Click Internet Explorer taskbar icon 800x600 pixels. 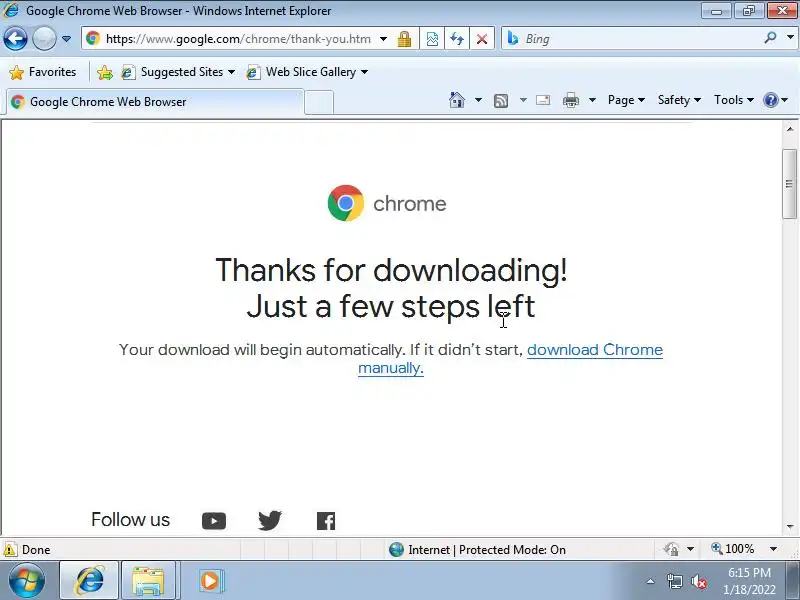(x=90, y=581)
